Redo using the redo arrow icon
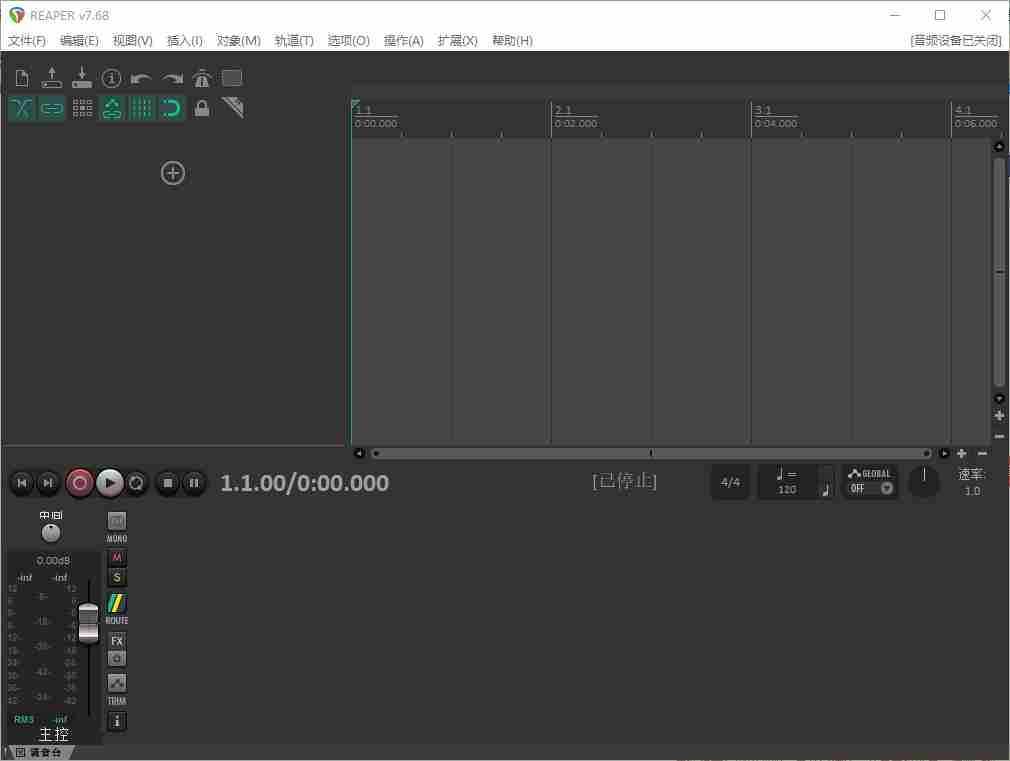This screenshot has height=761, width=1010. [171, 78]
